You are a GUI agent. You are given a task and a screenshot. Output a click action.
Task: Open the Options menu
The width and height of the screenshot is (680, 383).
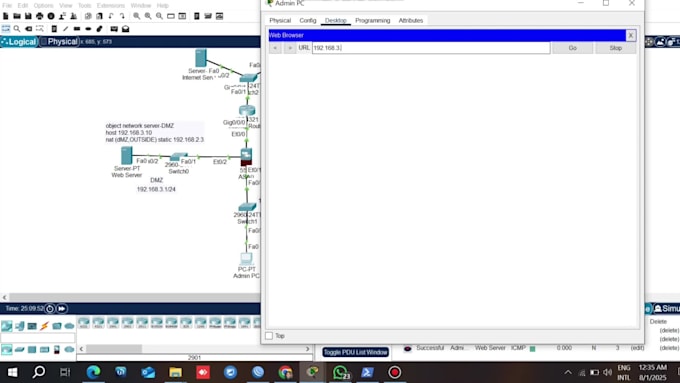43,5
